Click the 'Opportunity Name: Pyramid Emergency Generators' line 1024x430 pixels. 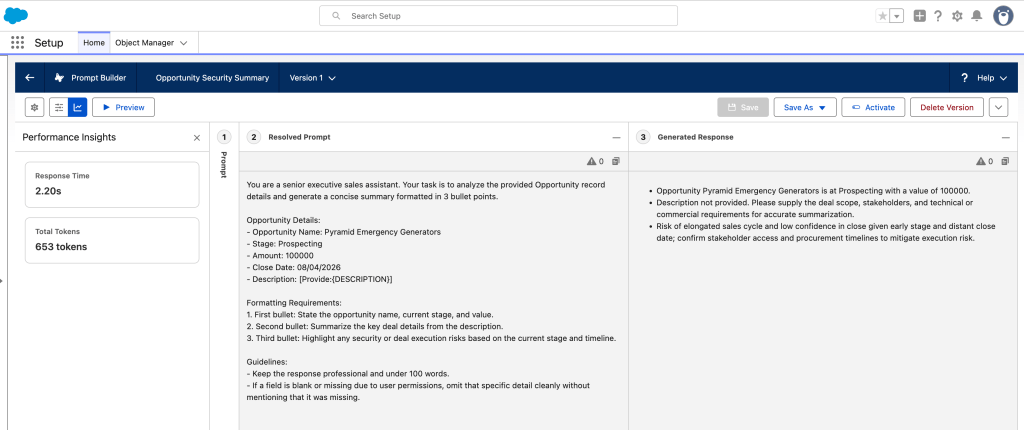pos(344,232)
